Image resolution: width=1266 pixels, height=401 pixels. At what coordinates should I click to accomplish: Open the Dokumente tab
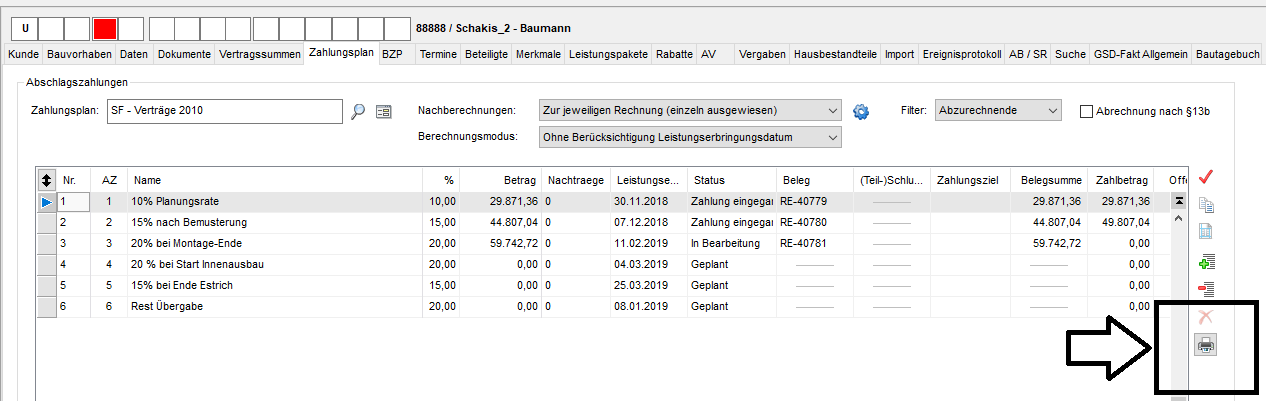click(x=184, y=54)
